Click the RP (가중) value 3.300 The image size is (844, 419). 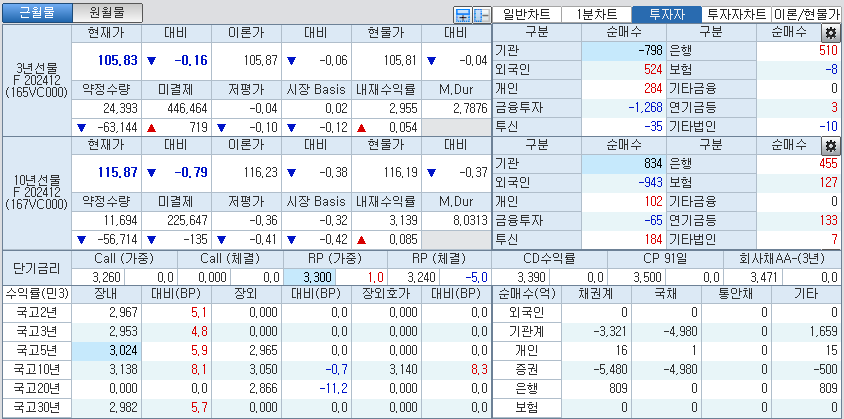click(310, 277)
